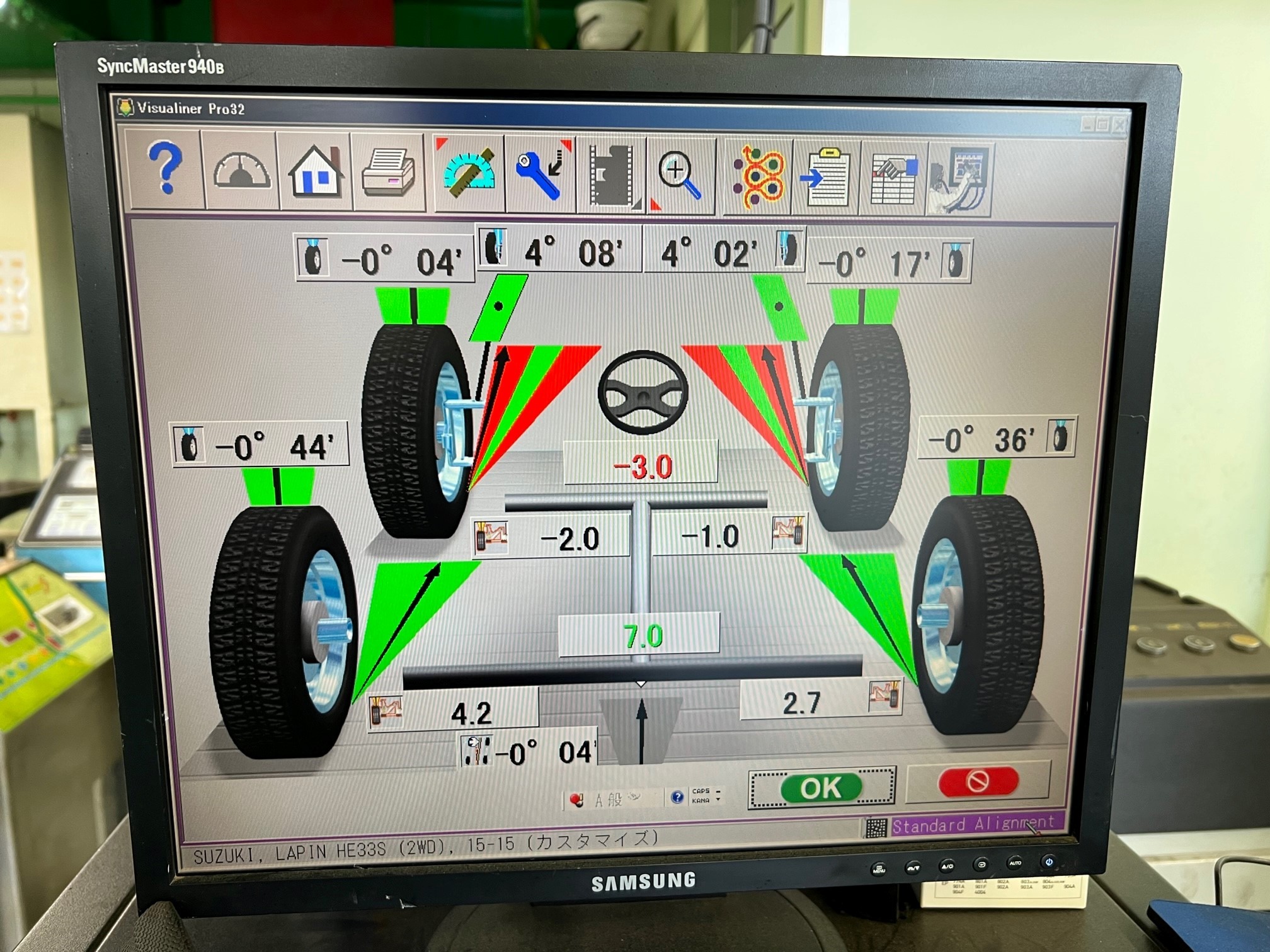Viewport: 1270px width, 952px height.
Task: Toggle the CAPS lock indicator
Action: coord(701,791)
